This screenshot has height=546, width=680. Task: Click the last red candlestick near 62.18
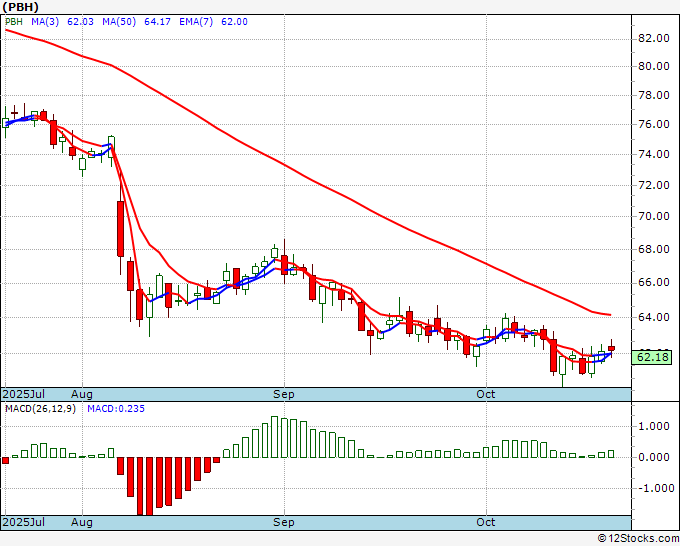tap(611, 348)
